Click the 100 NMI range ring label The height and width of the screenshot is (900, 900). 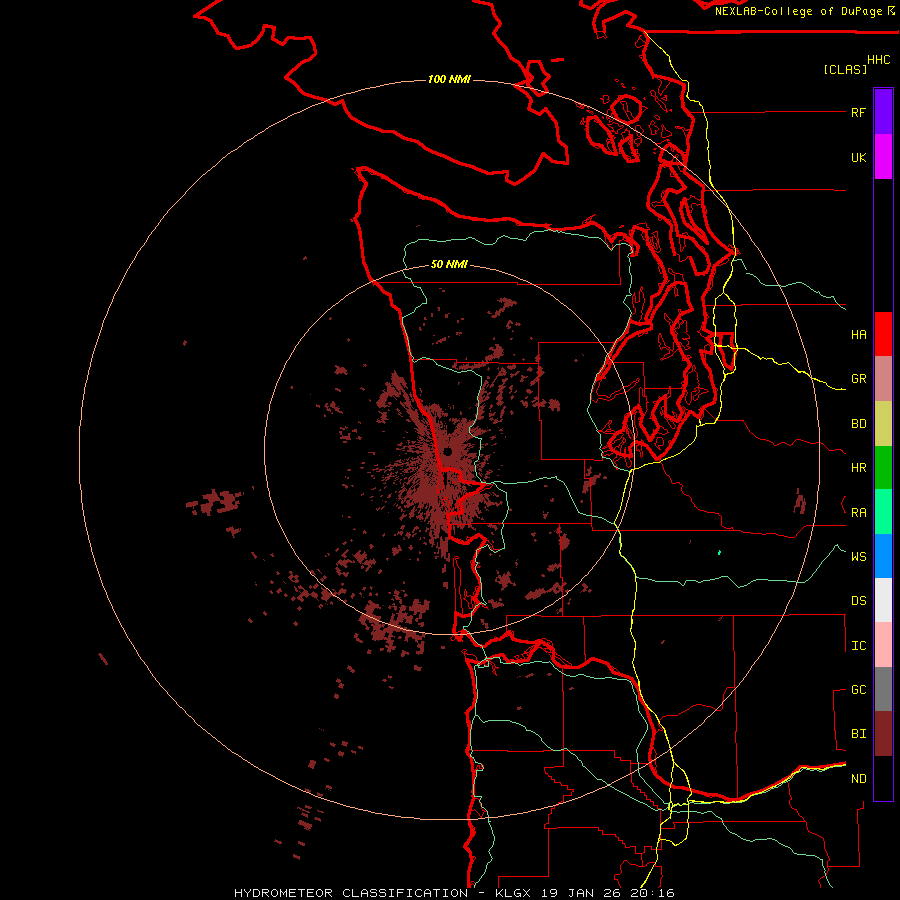click(449, 79)
